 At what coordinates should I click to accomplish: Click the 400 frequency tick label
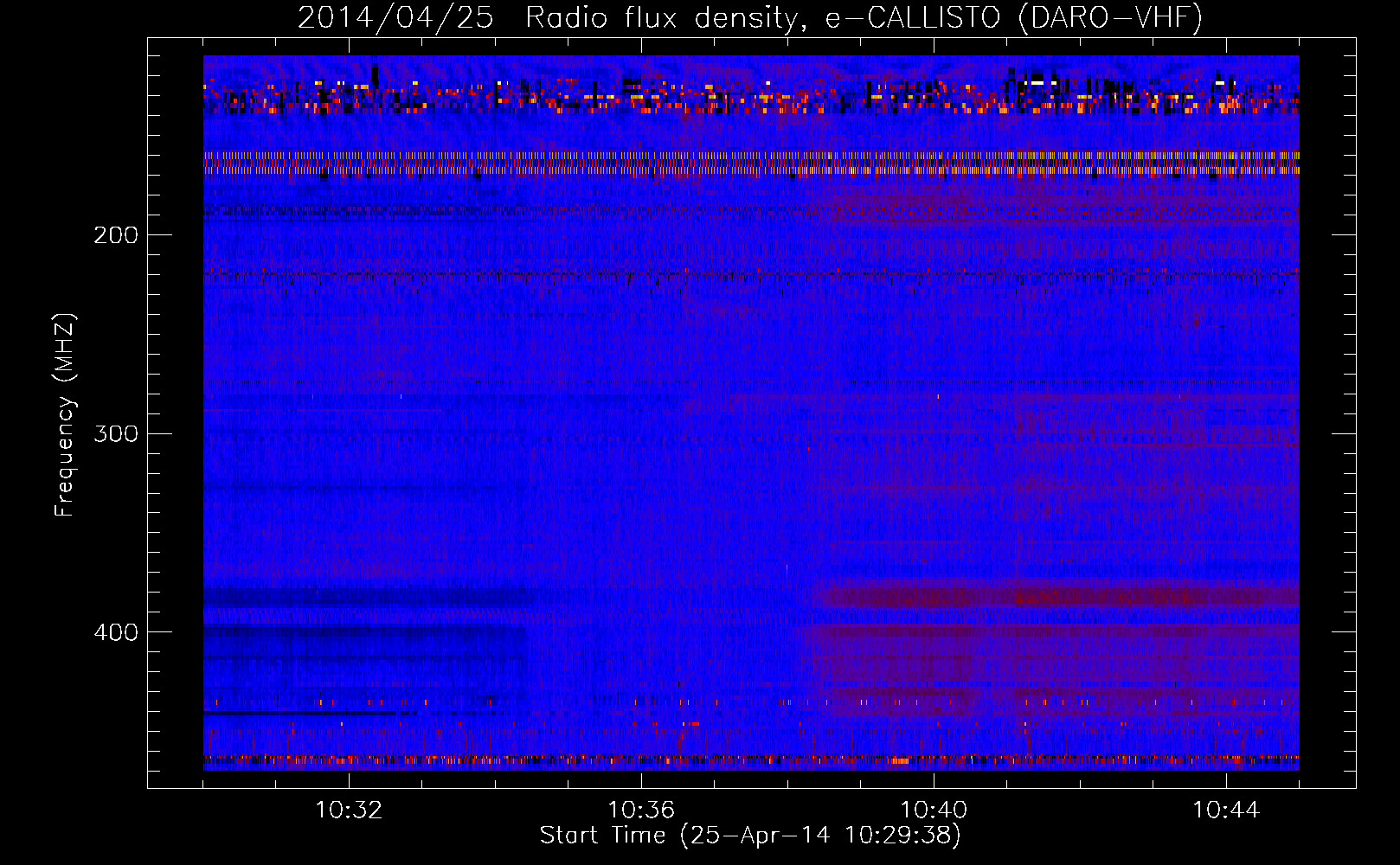coord(116,632)
